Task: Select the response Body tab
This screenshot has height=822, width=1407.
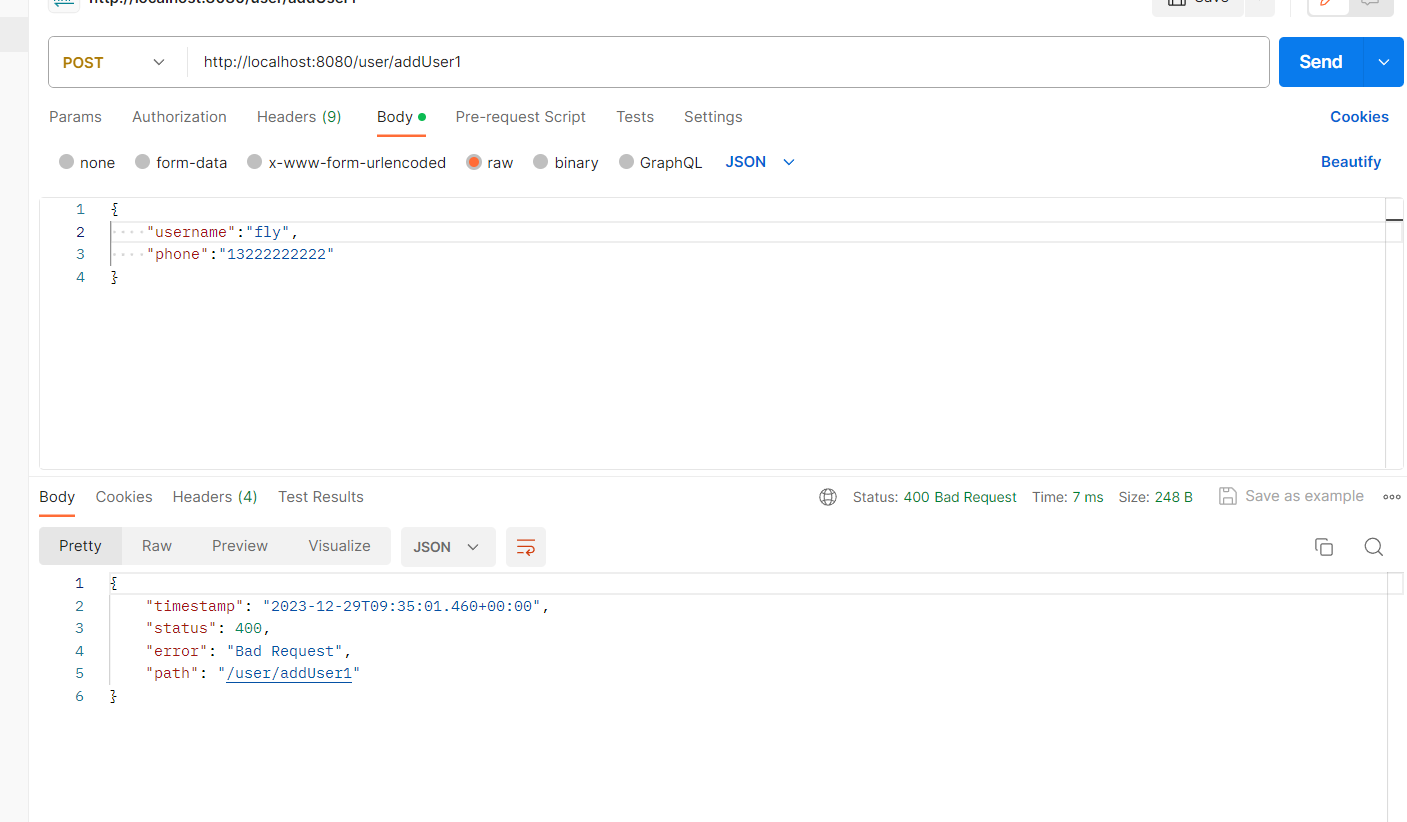Action: pyautogui.click(x=57, y=497)
